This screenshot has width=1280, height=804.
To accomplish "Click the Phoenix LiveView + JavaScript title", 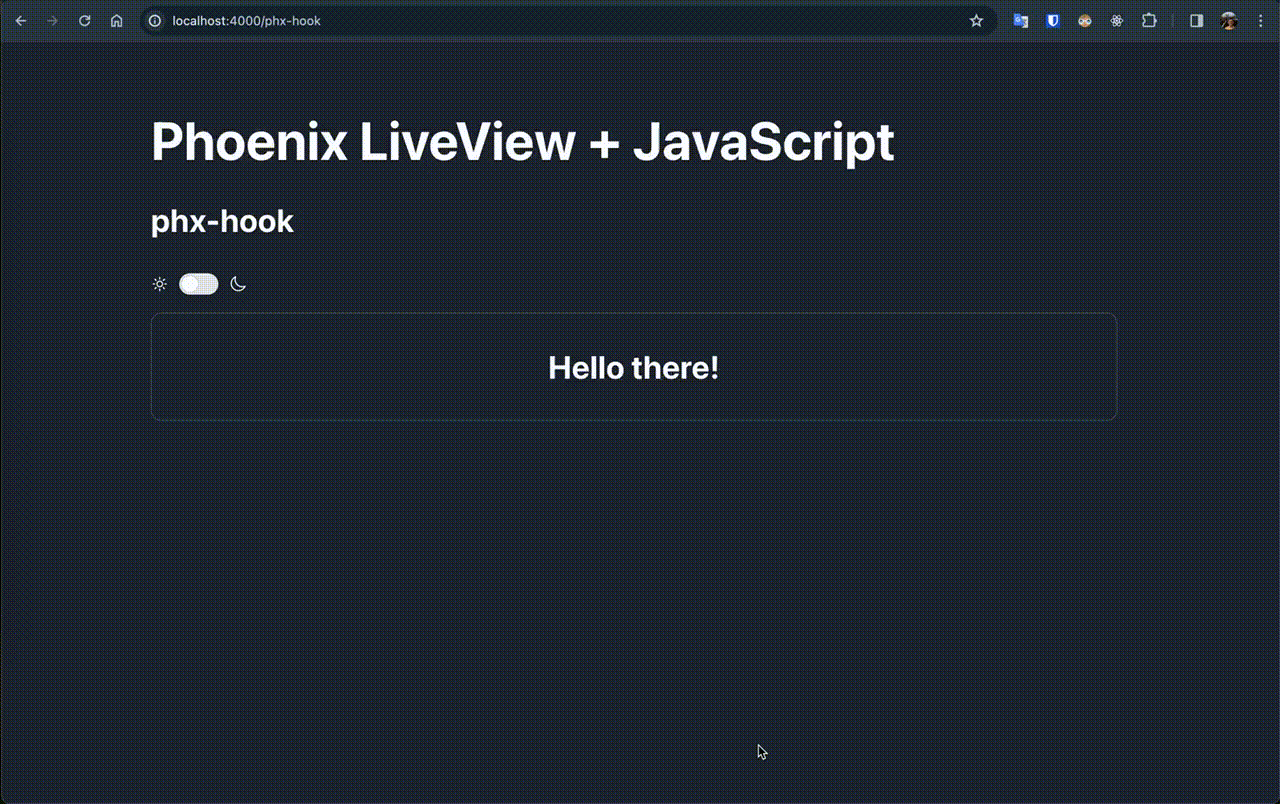I will [x=522, y=142].
